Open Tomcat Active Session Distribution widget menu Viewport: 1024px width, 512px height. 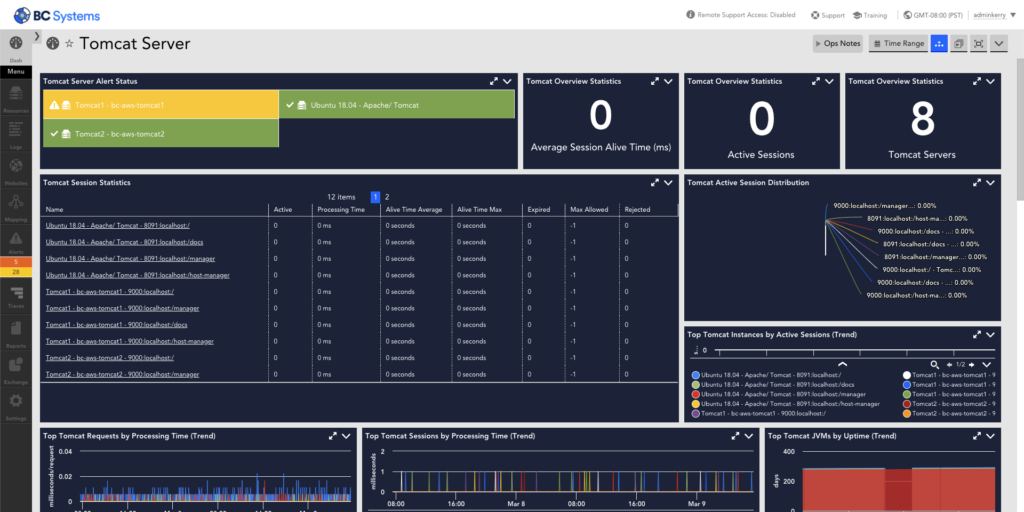(x=990, y=183)
